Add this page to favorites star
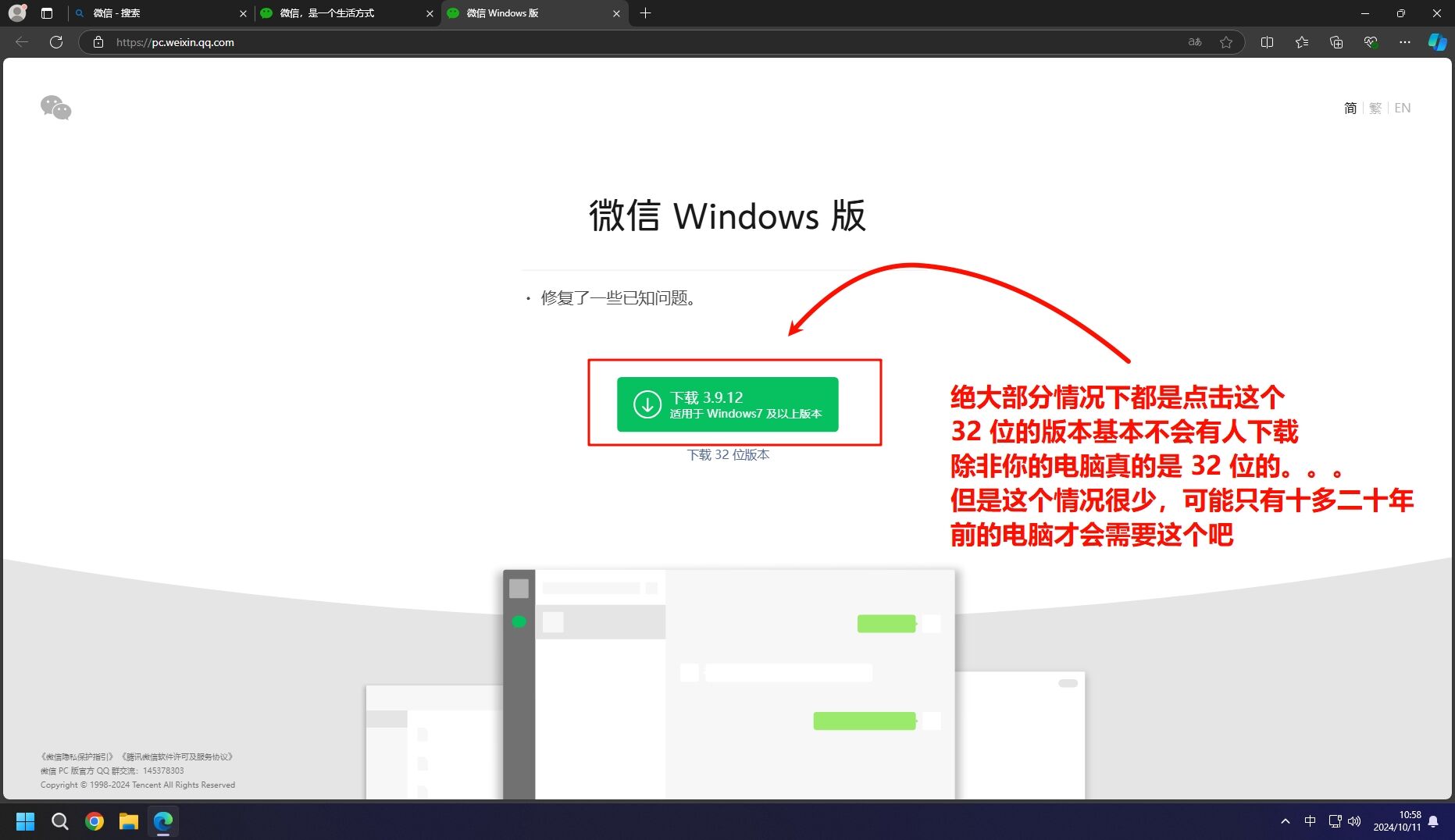 (x=1226, y=42)
